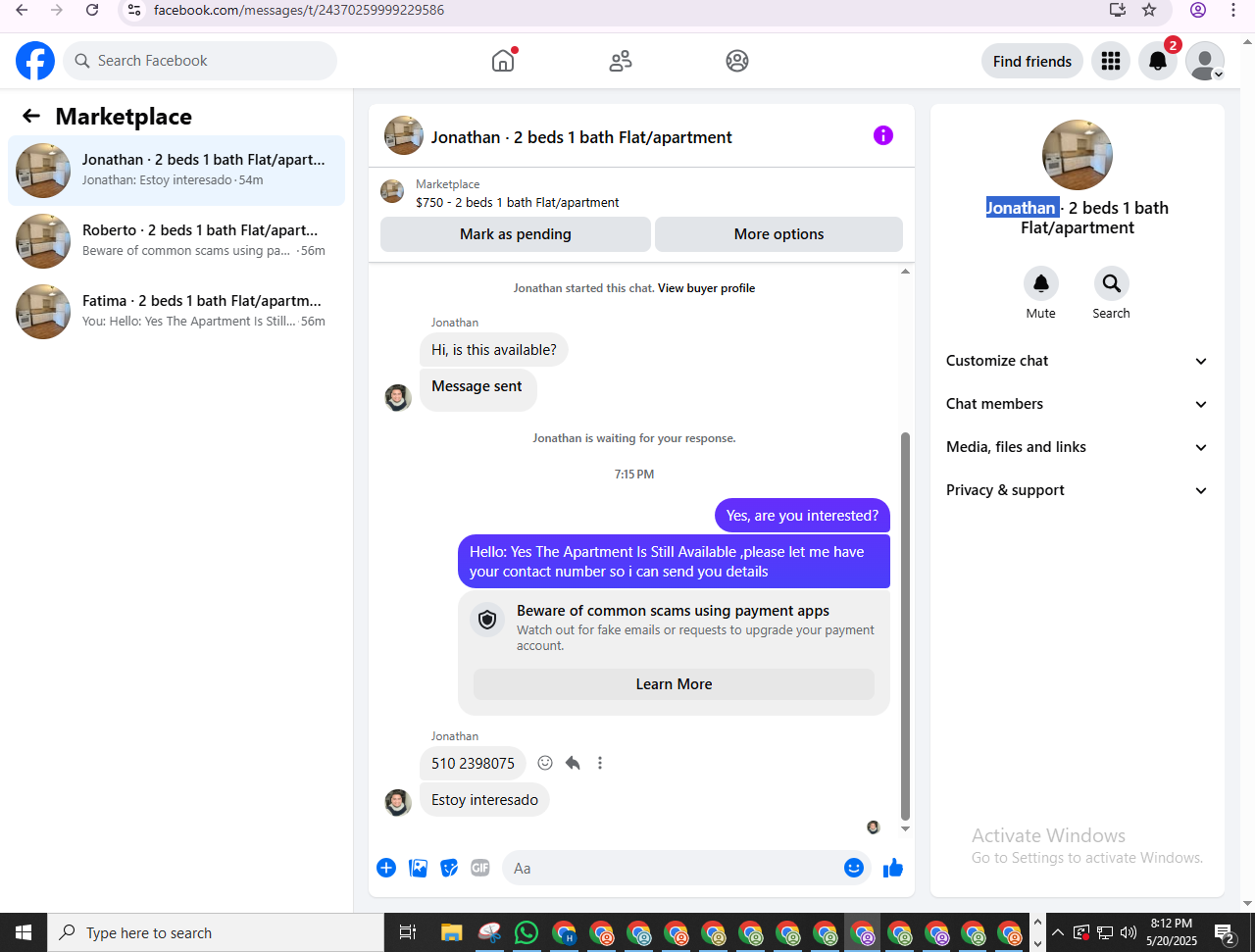Click the Estoy interesado message bubble

485,800
